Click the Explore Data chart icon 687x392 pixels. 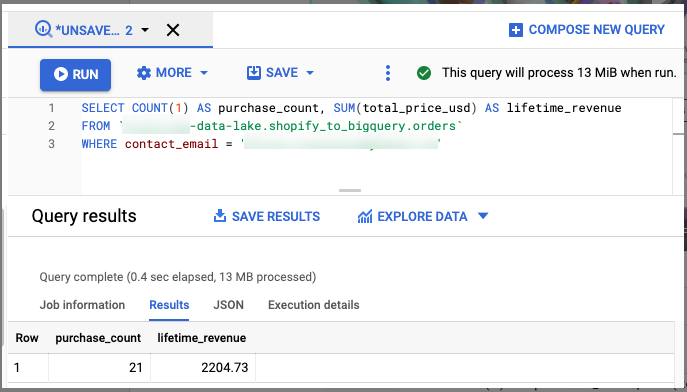pyautogui.click(x=365, y=216)
